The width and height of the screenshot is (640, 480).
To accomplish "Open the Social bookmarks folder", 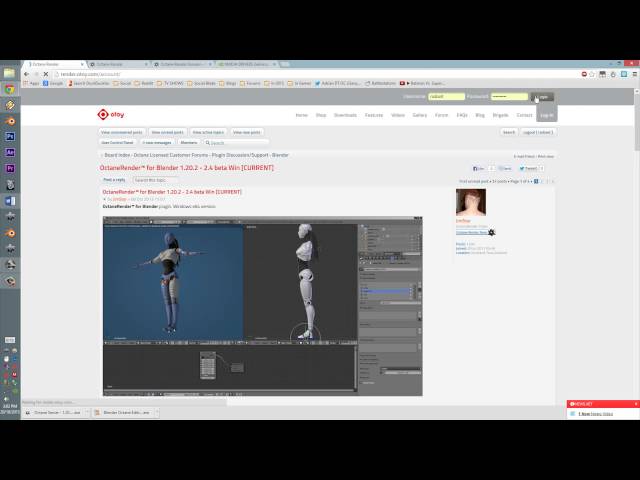I will [122, 83].
